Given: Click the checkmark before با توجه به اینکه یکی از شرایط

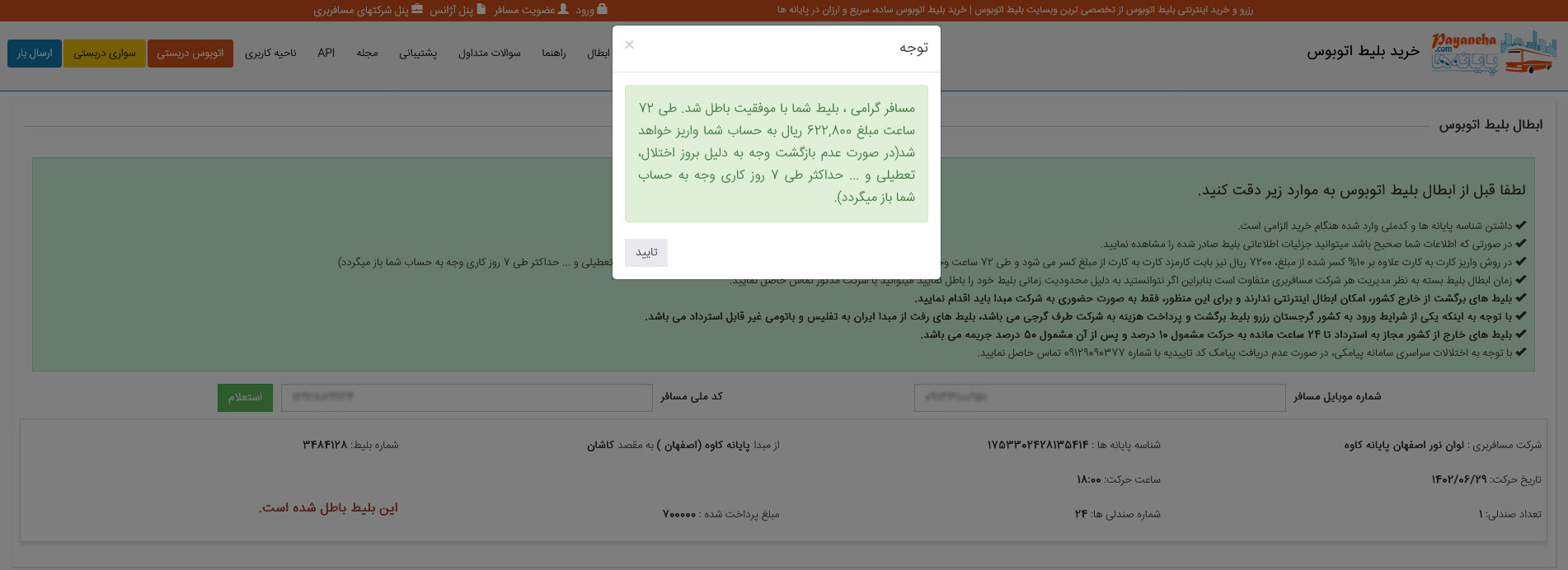Looking at the screenshot, I should [1521, 316].
